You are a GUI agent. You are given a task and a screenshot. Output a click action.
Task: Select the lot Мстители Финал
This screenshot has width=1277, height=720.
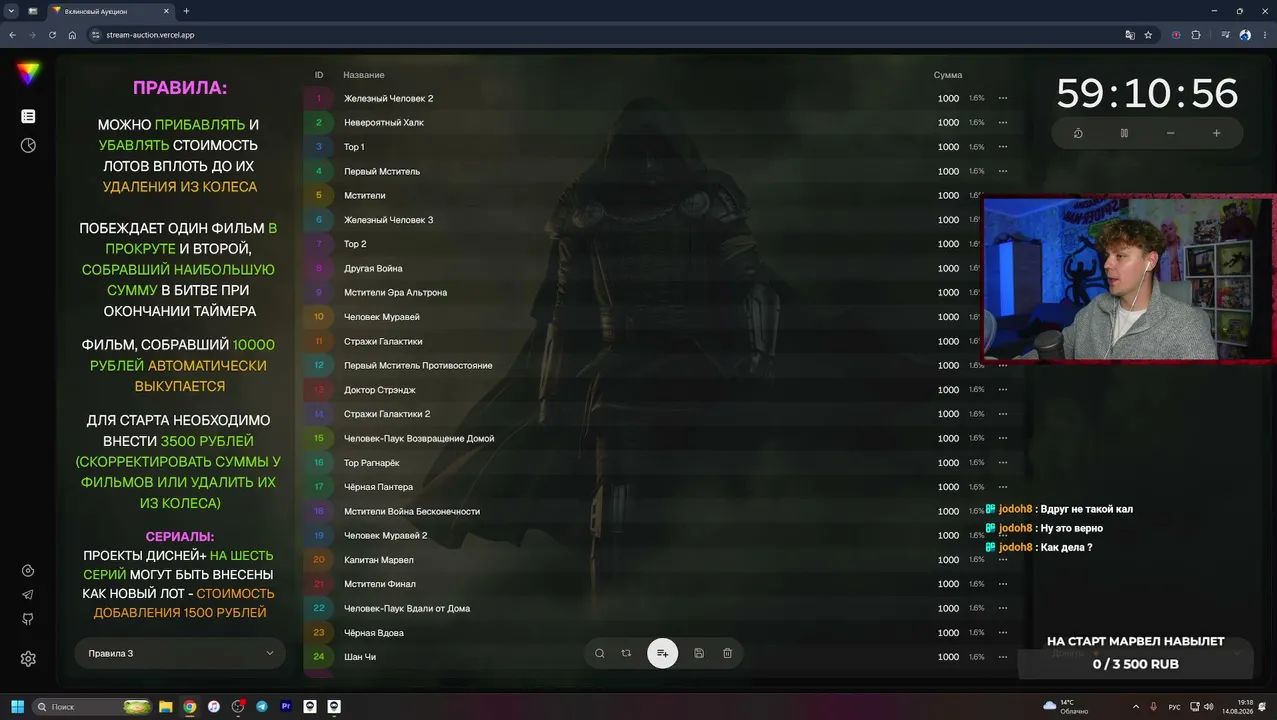(380, 584)
